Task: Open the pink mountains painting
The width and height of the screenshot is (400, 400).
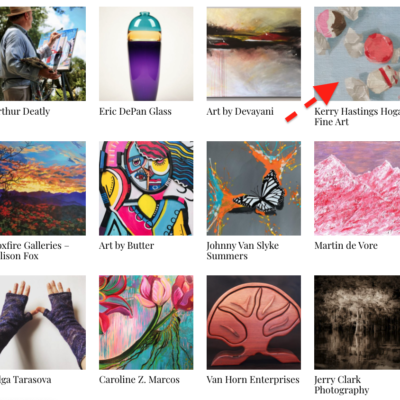Action: click(x=357, y=188)
